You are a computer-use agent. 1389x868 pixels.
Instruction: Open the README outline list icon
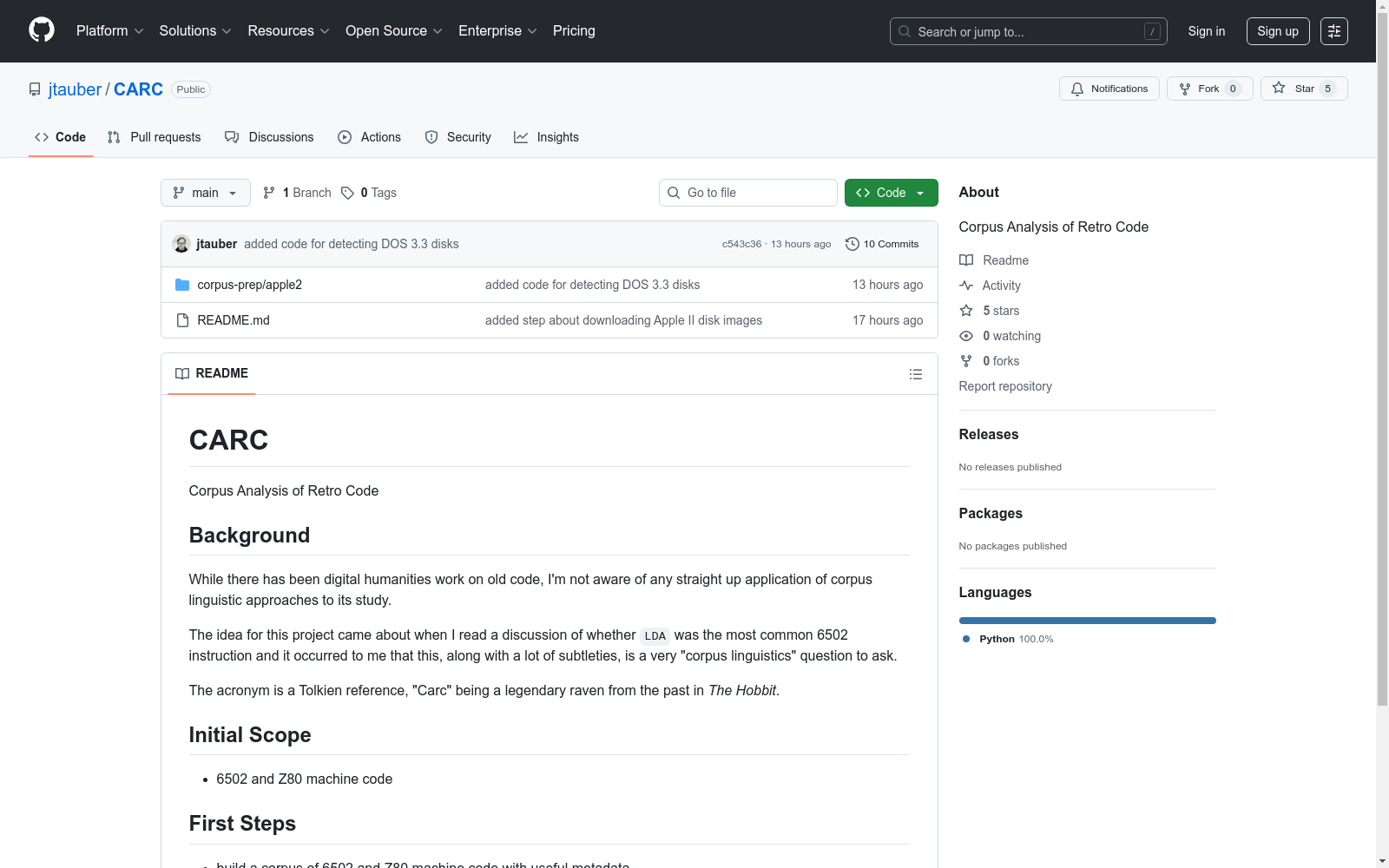(916, 374)
